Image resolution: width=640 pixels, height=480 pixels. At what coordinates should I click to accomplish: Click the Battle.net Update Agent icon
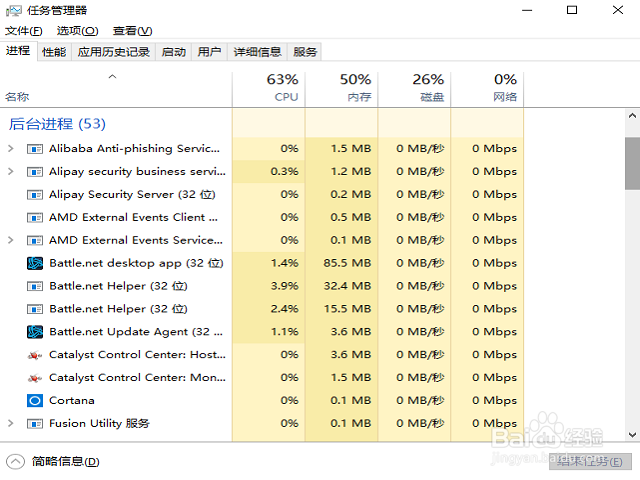pos(34,332)
